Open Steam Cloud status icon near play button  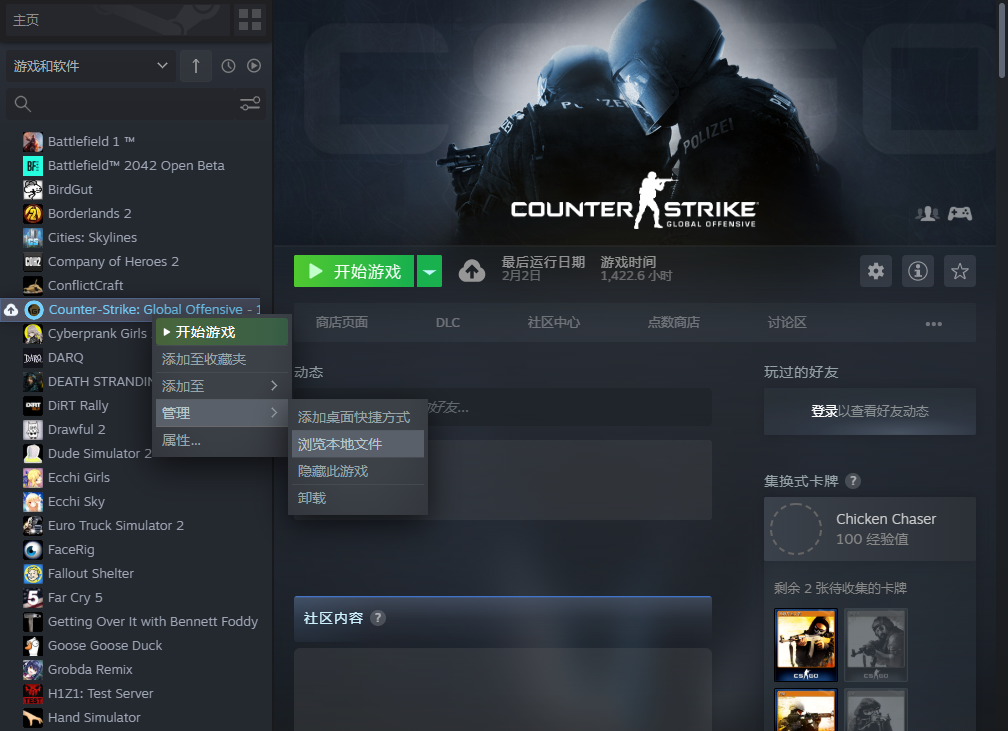(x=472, y=271)
